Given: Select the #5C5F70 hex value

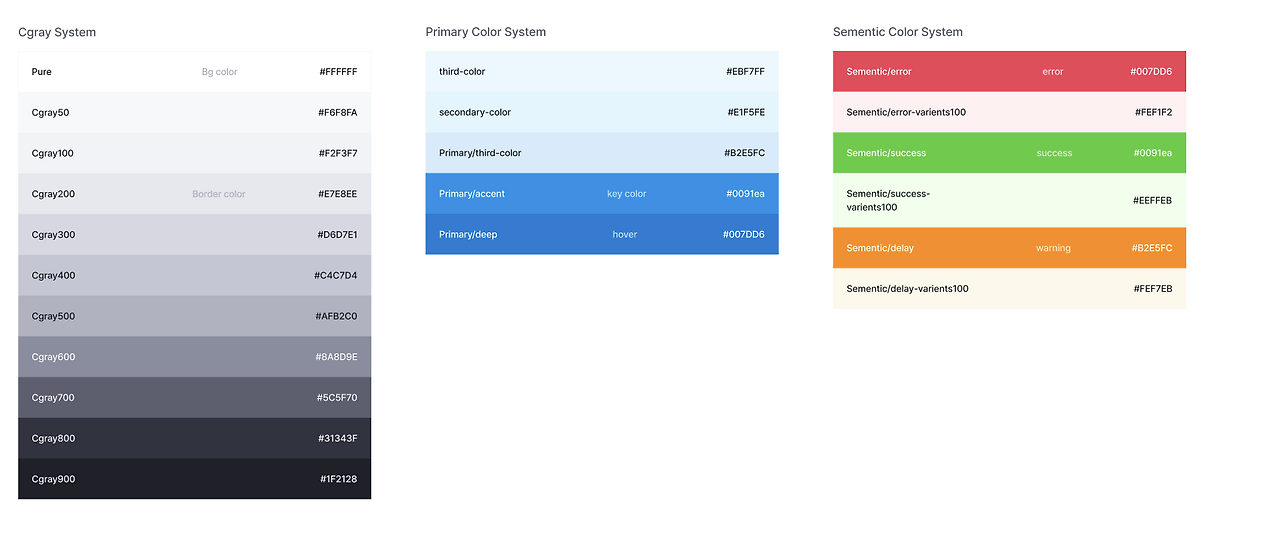Looking at the screenshot, I should click(337, 398).
